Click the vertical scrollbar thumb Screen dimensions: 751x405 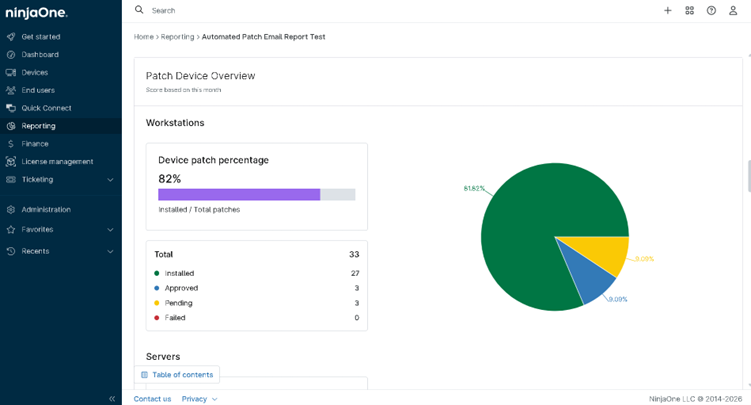pyautogui.click(x=749, y=176)
